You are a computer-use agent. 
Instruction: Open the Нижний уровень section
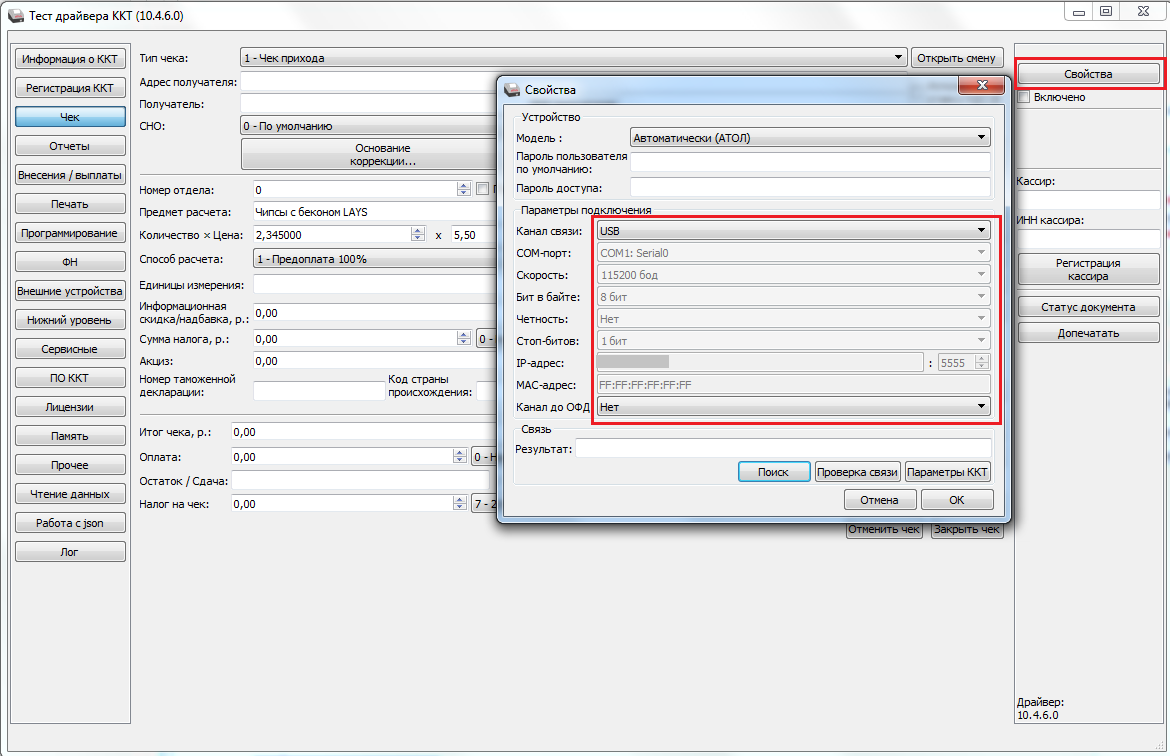click(70, 320)
